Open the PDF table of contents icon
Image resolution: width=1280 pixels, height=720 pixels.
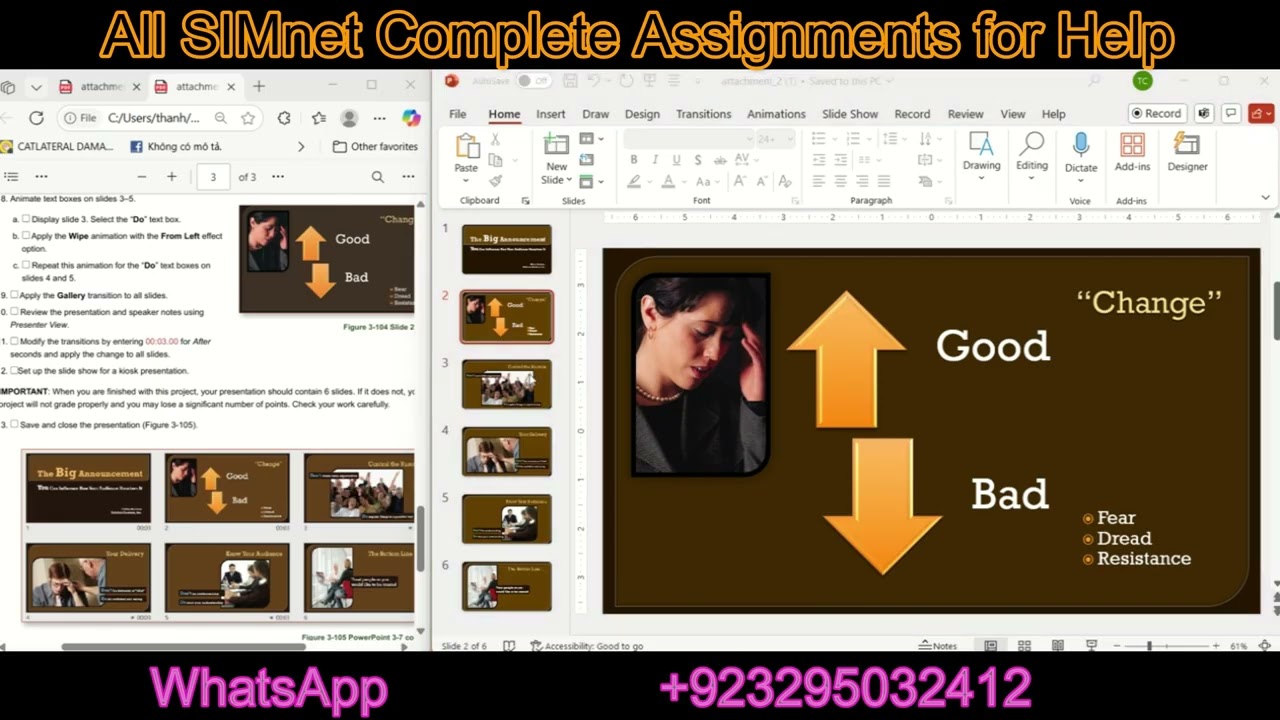tap(12, 177)
